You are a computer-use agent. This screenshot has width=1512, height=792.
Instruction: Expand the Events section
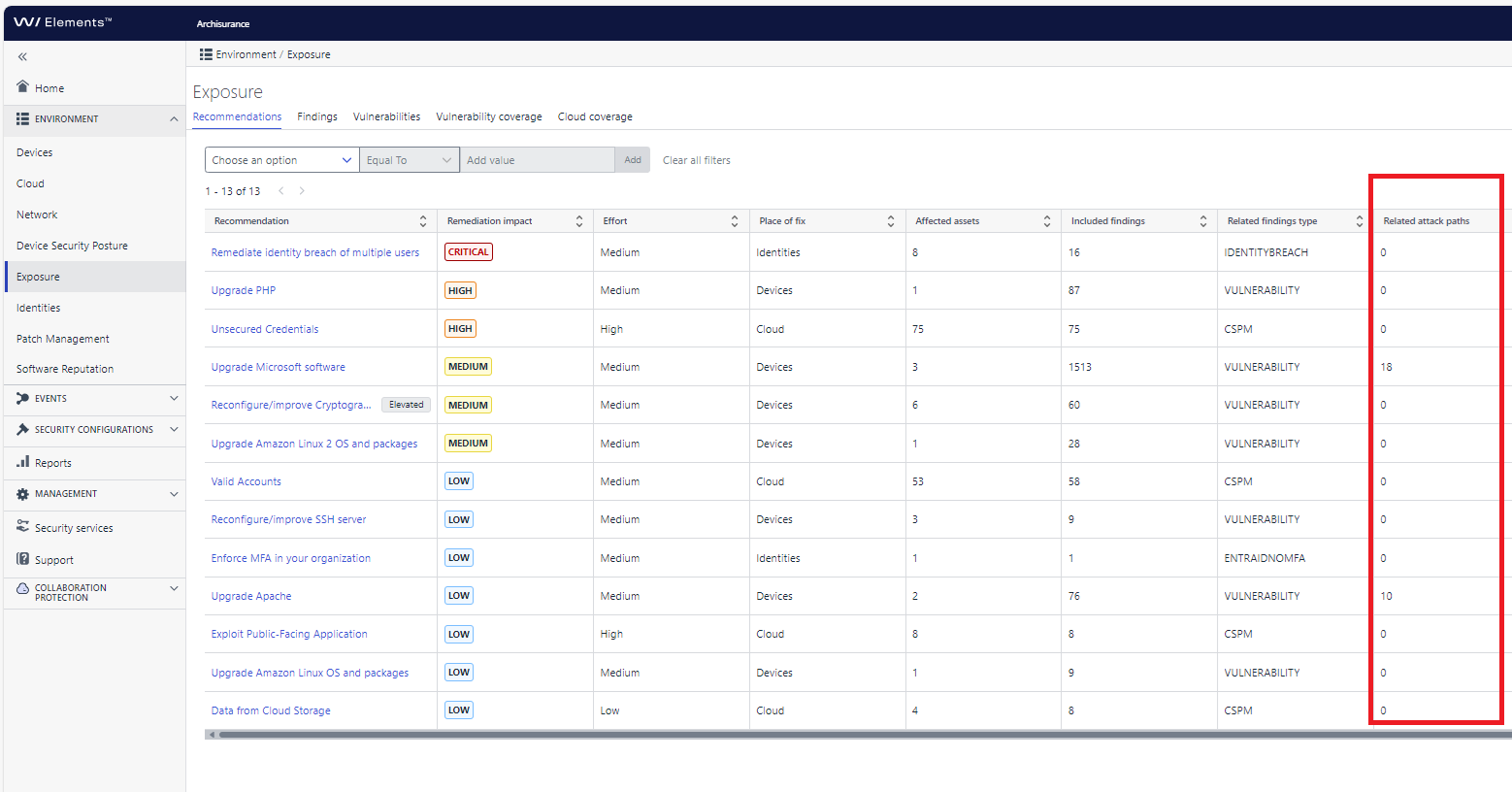174,399
